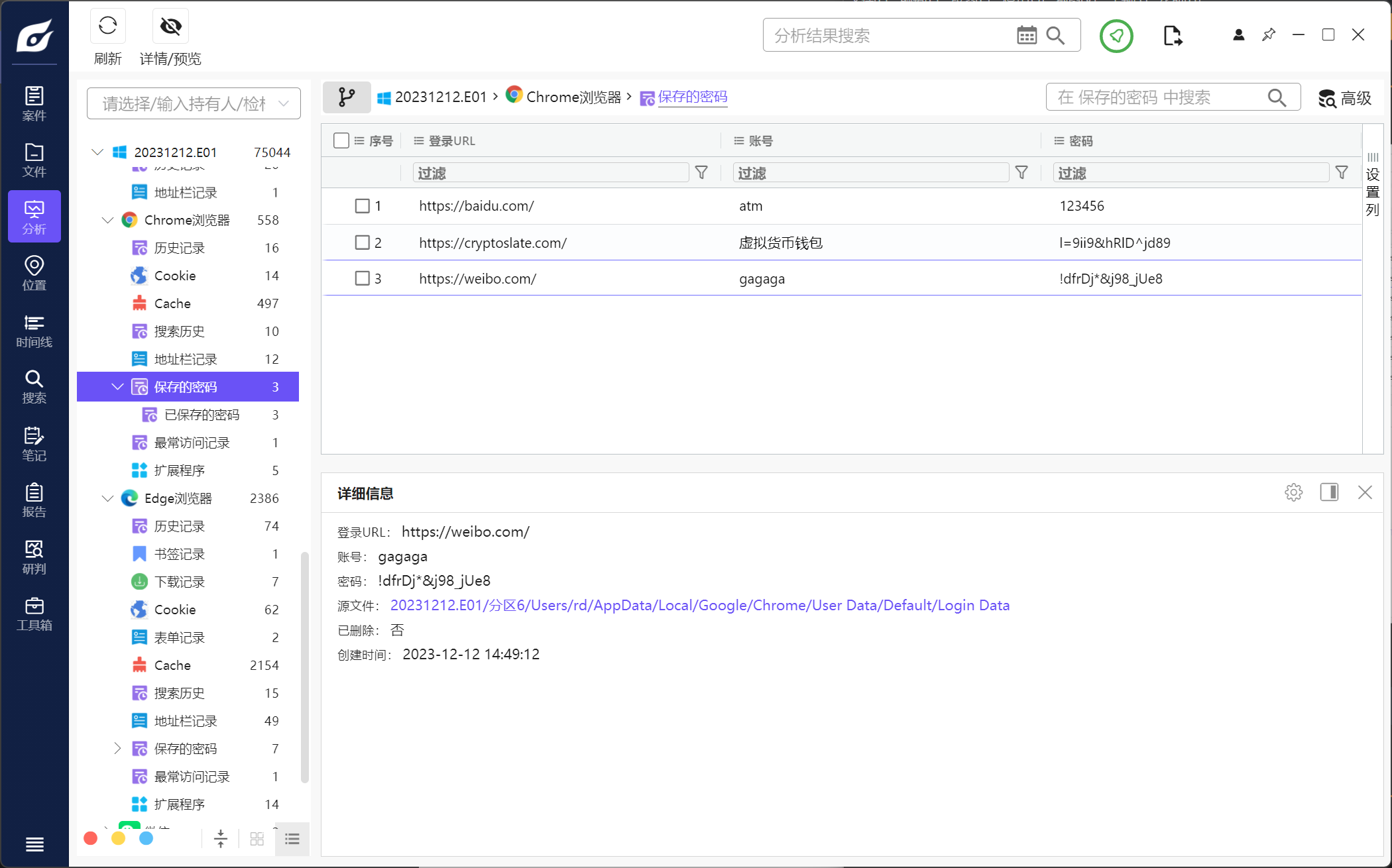This screenshot has width=1392, height=868.
Task: Tick the checkbox for weibo.com row
Action: [362, 278]
